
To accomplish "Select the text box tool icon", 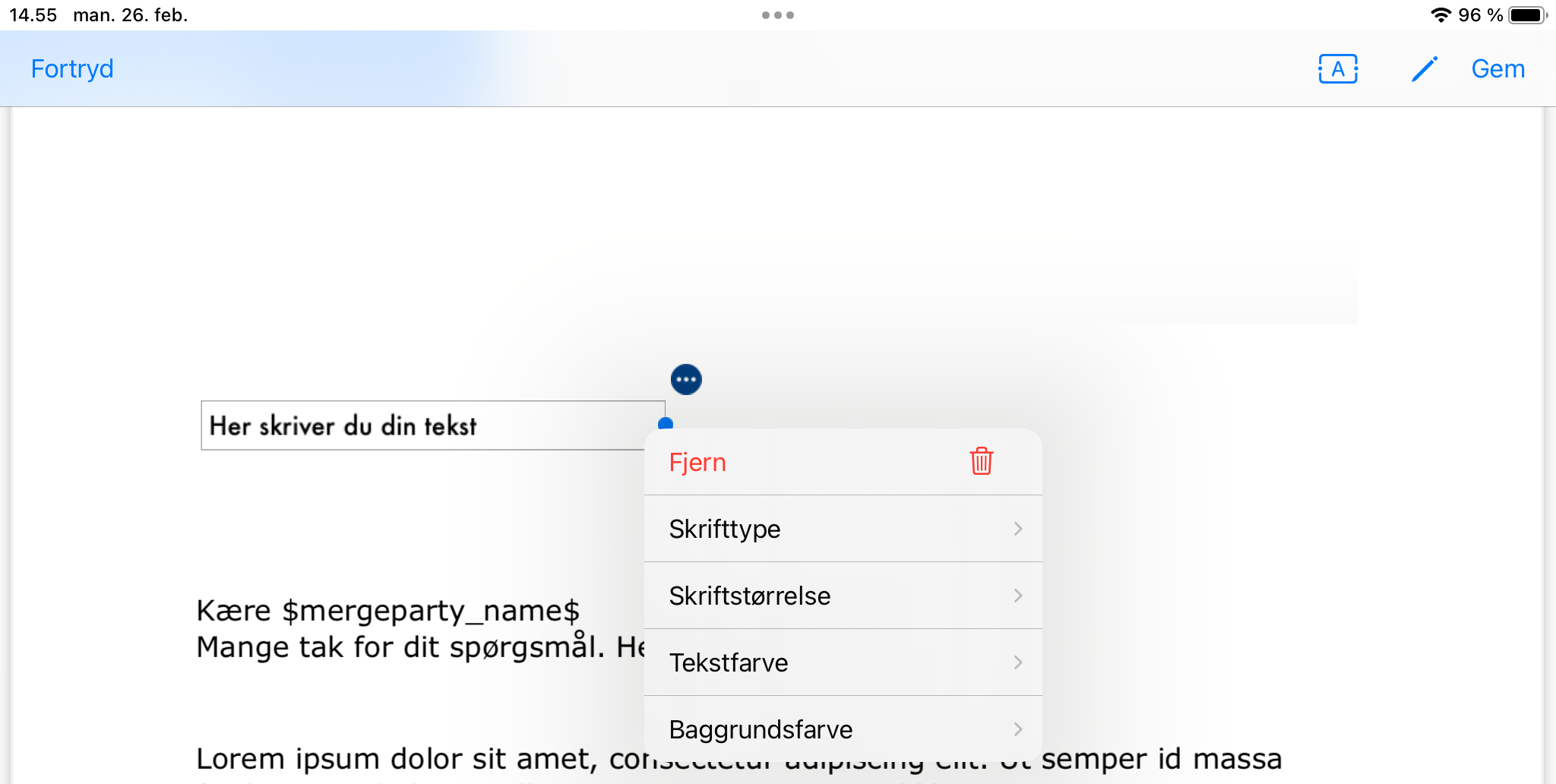I will (x=1338, y=69).
